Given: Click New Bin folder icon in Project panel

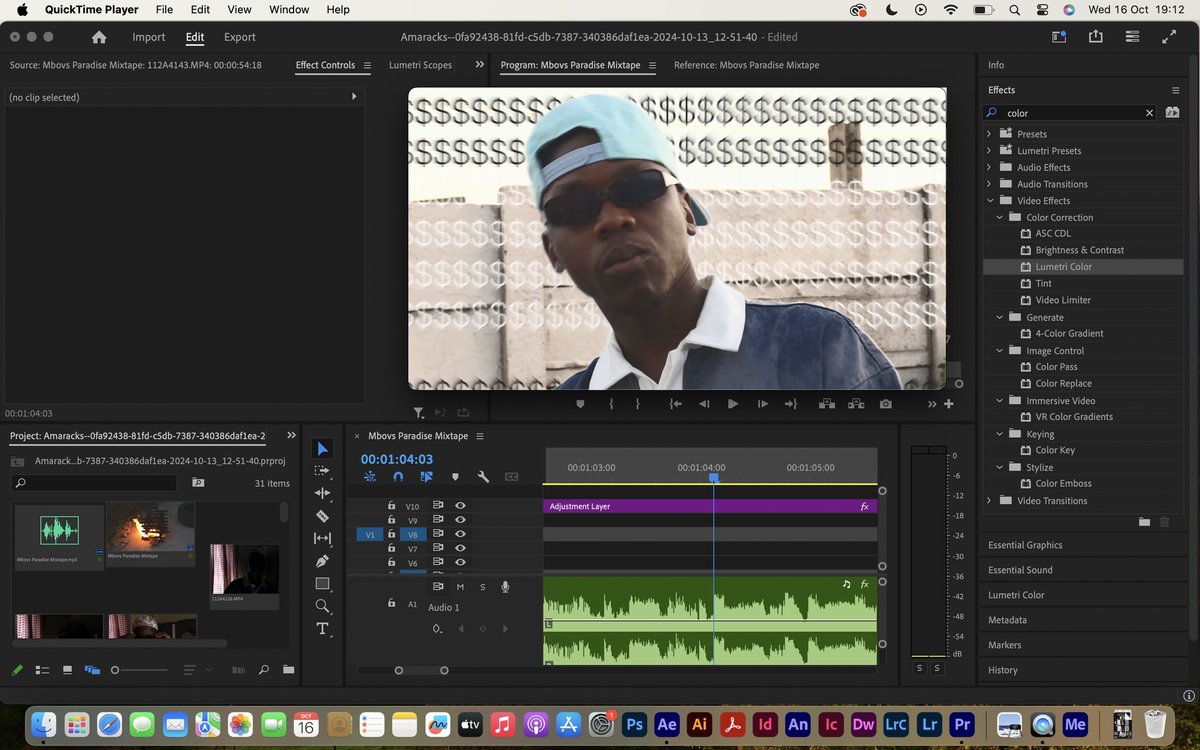Looking at the screenshot, I should coord(289,669).
